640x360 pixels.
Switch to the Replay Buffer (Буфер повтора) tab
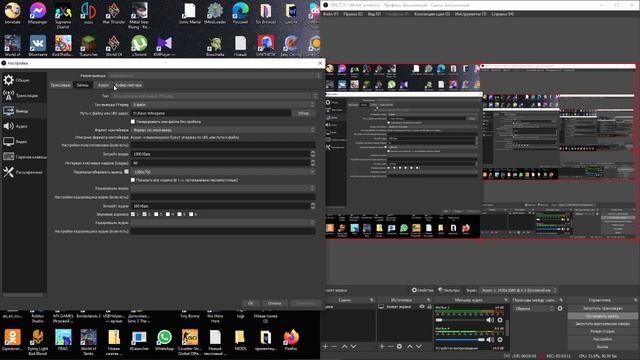(x=129, y=85)
